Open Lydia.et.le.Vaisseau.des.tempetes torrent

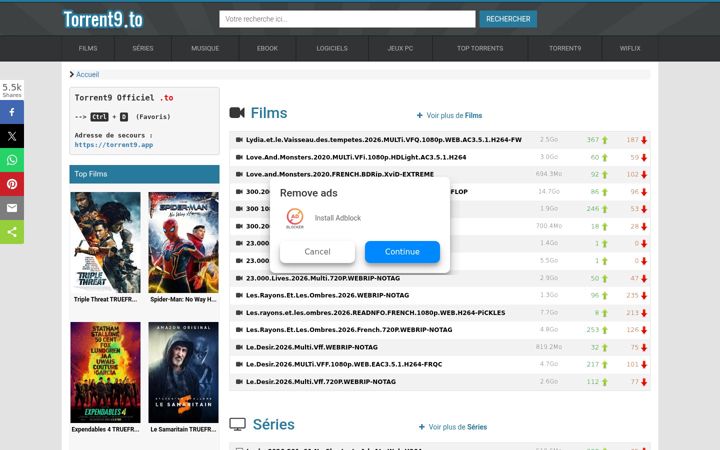(x=384, y=140)
